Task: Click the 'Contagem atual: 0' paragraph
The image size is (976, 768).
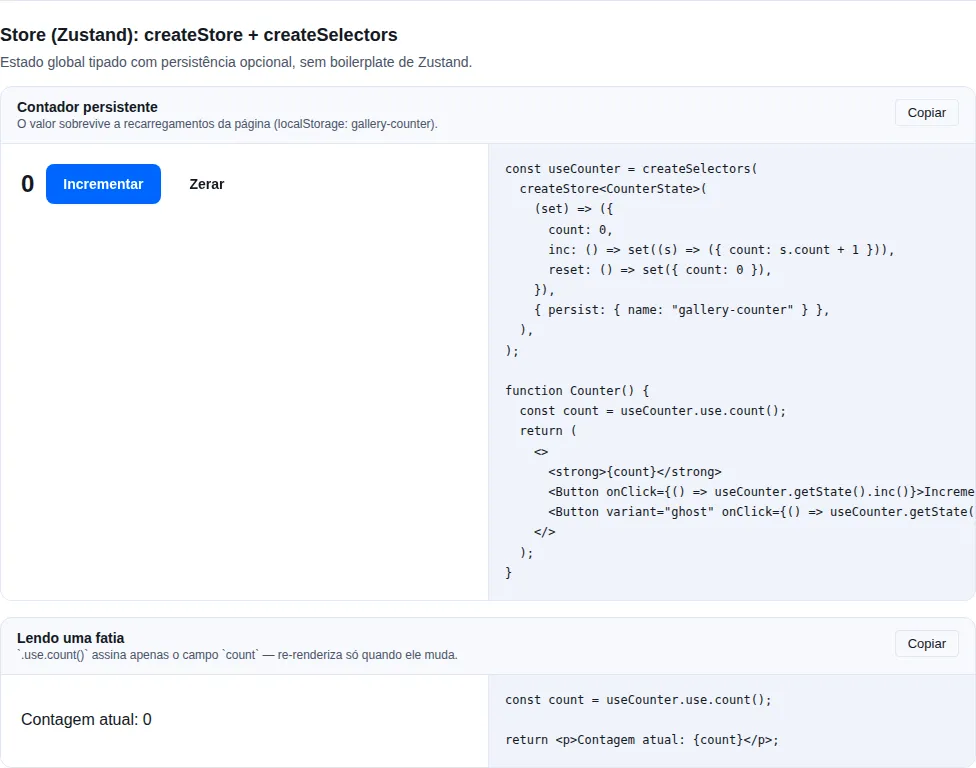Action: 87,719
